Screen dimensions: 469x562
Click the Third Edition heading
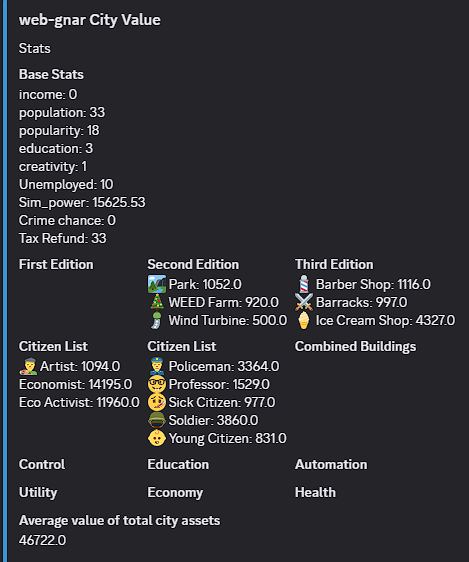[334, 265]
